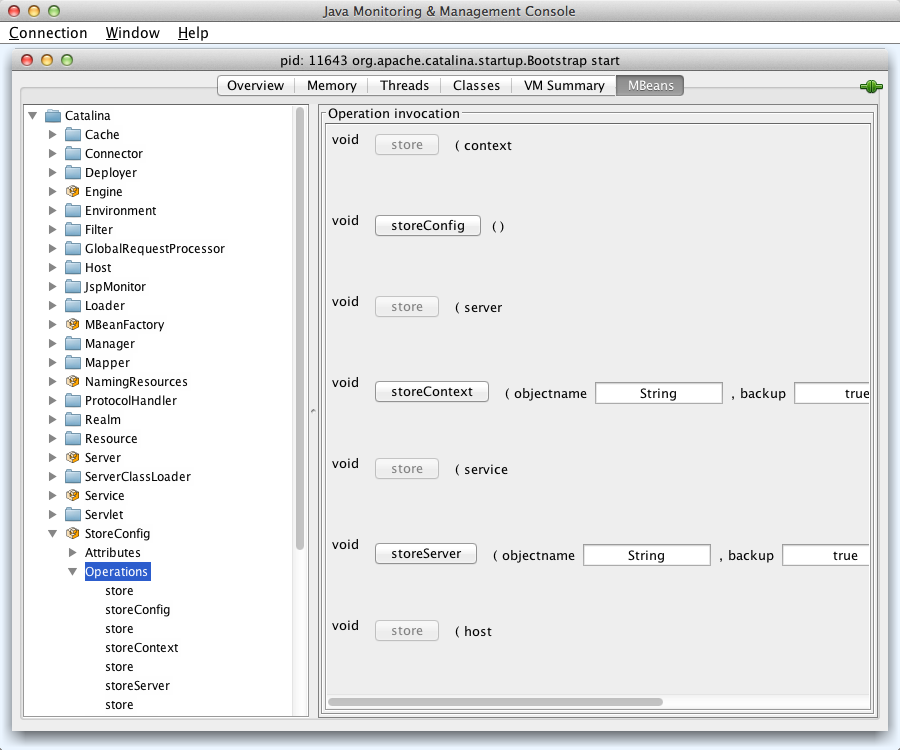Viewport: 900px width, 750px height.
Task: Click the JspMonitor folder icon
Action: coord(73,286)
